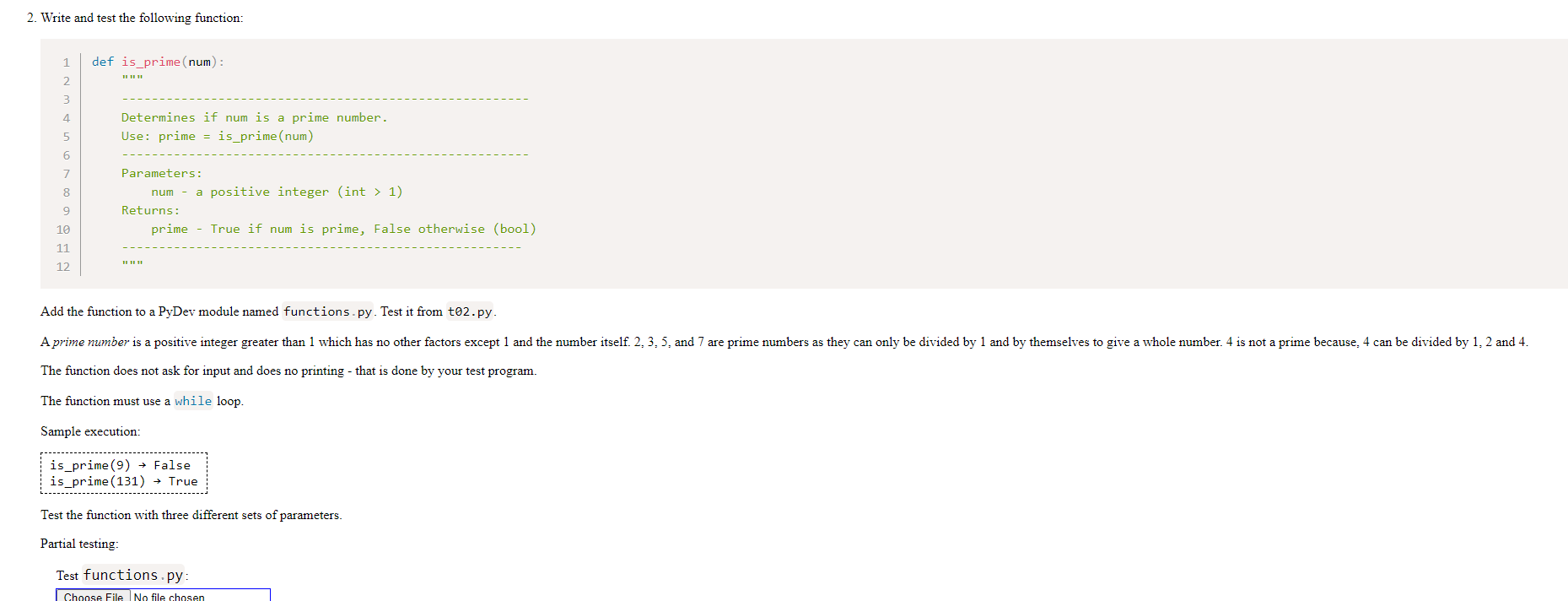Click the Use: prime = is_prime(num) docstring line
The width and height of the screenshot is (1568, 601).
tap(217, 136)
